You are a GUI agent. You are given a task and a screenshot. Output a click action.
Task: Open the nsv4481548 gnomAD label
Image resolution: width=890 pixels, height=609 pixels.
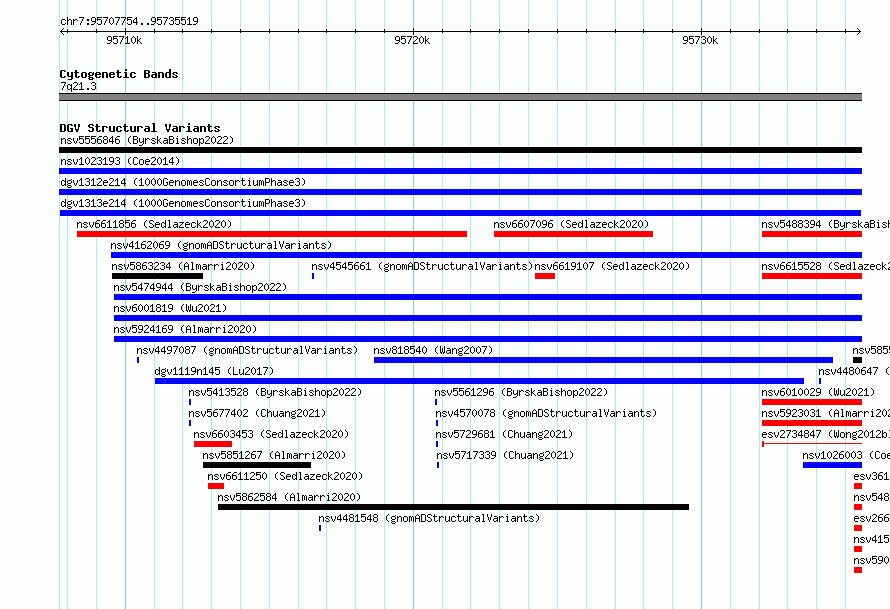click(x=429, y=518)
